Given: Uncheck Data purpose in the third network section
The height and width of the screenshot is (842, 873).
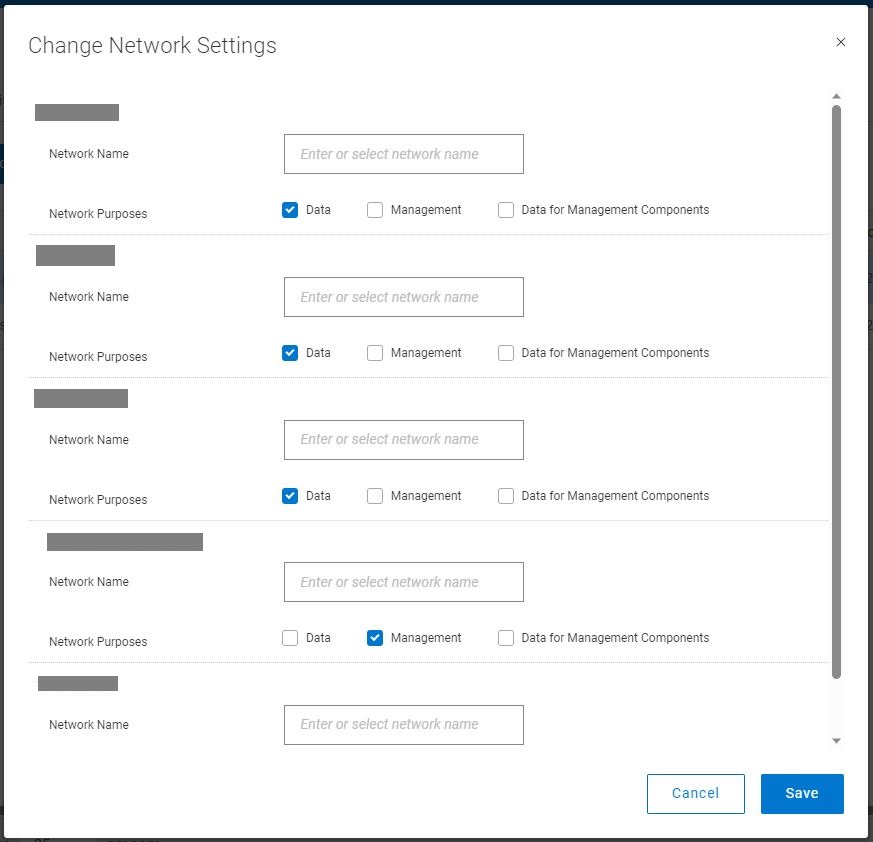Looking at the screenshot, I should pos(290,496).
